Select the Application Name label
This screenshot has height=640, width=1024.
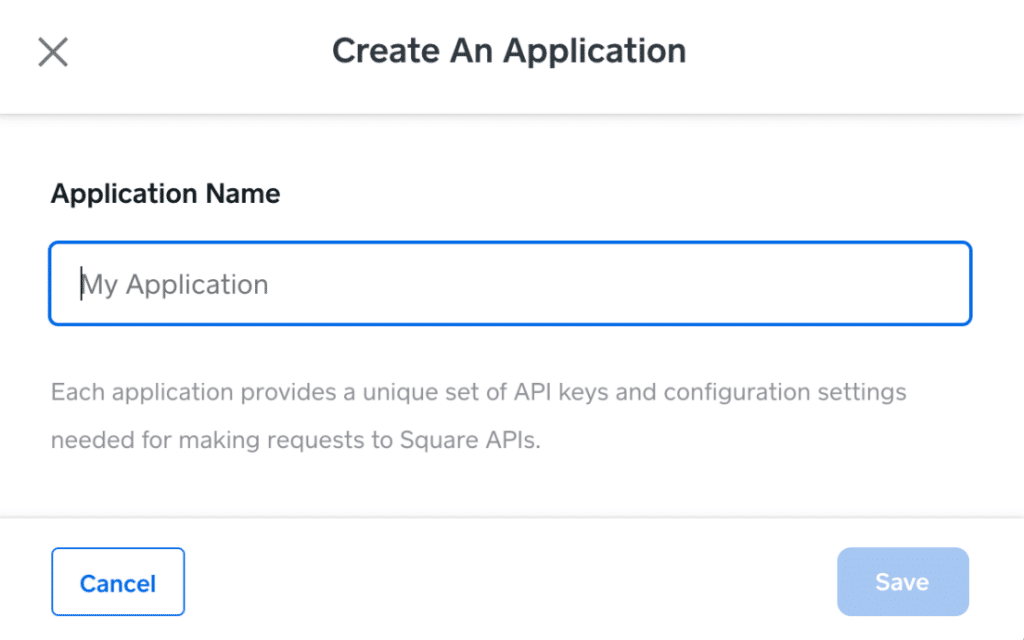click(165, 194)
